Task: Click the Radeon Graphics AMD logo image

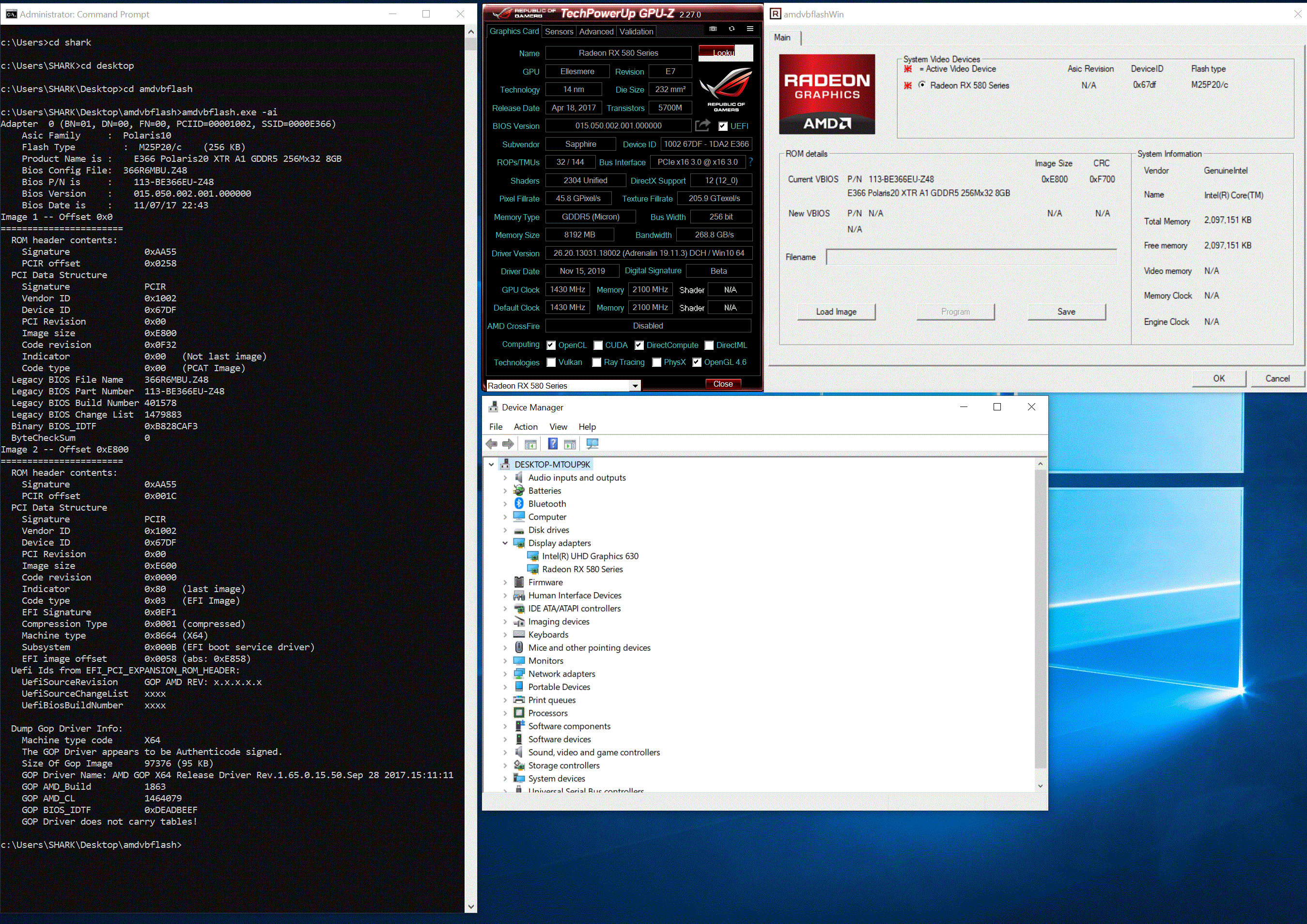Action: [826, 94]
